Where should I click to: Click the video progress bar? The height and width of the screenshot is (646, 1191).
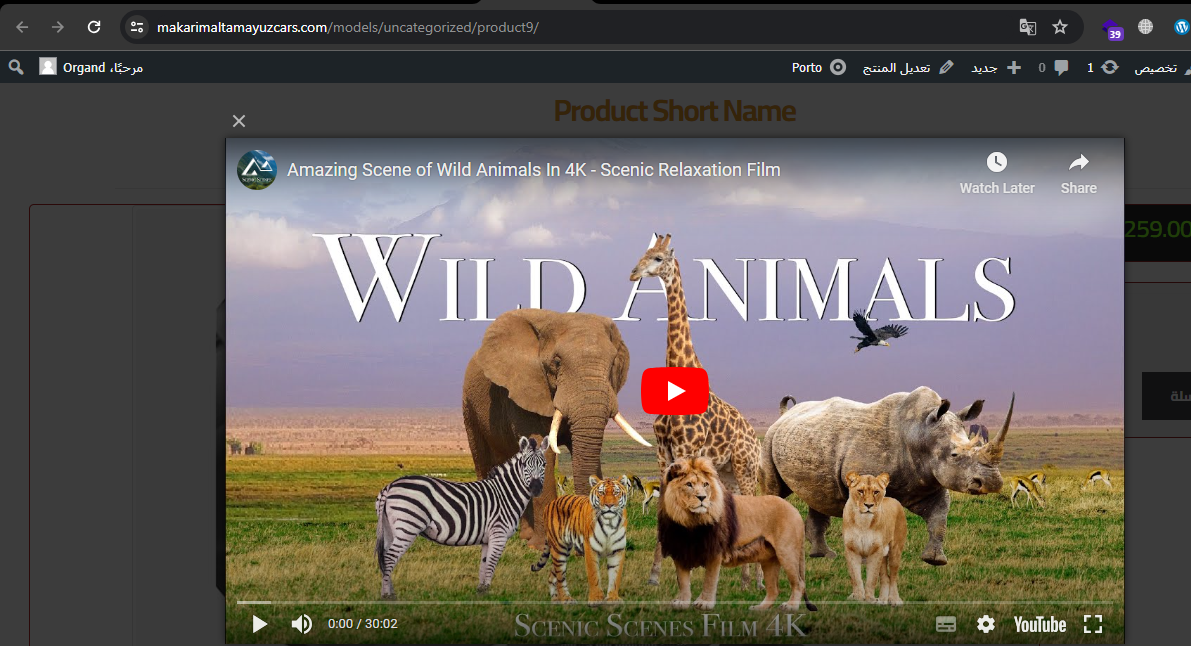(x=674, y=602)
